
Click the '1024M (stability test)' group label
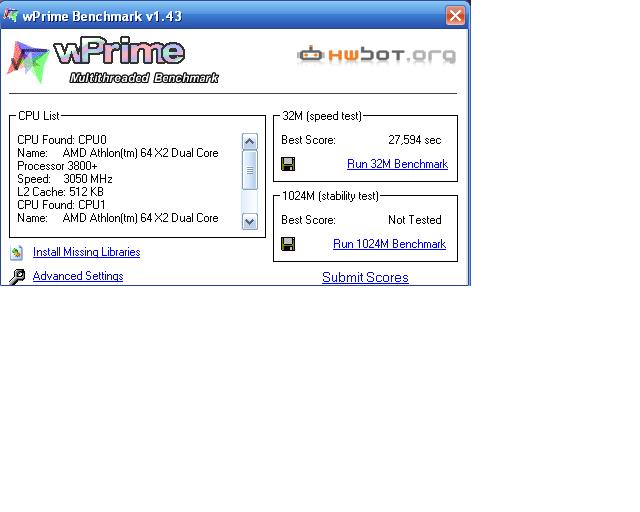[331, 196]
